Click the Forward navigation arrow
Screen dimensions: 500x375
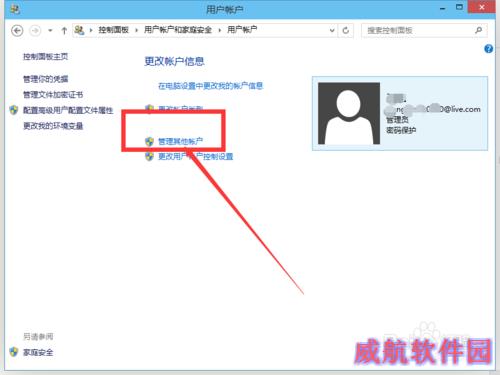[35, 31]
